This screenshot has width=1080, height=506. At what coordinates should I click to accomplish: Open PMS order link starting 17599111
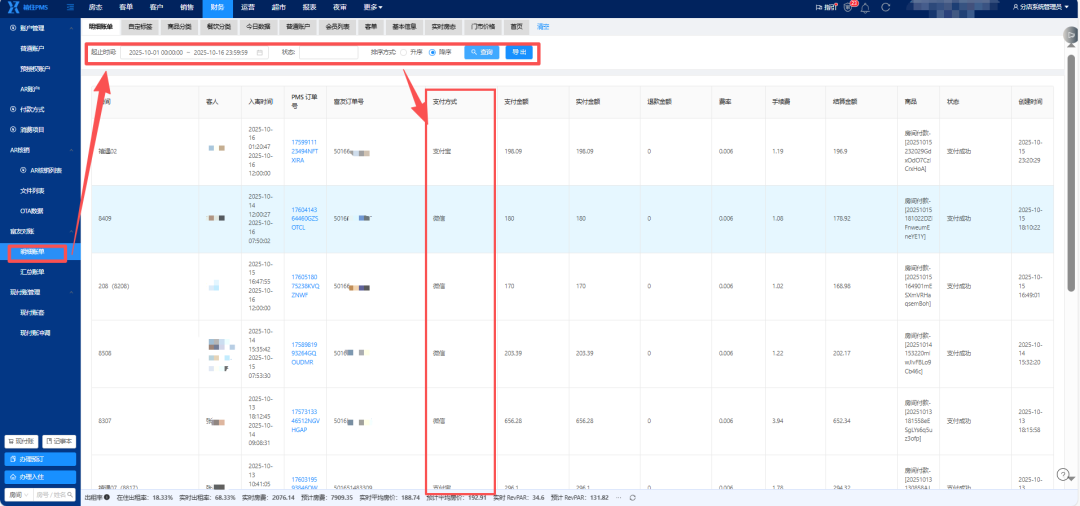click(x=304, y=151)
